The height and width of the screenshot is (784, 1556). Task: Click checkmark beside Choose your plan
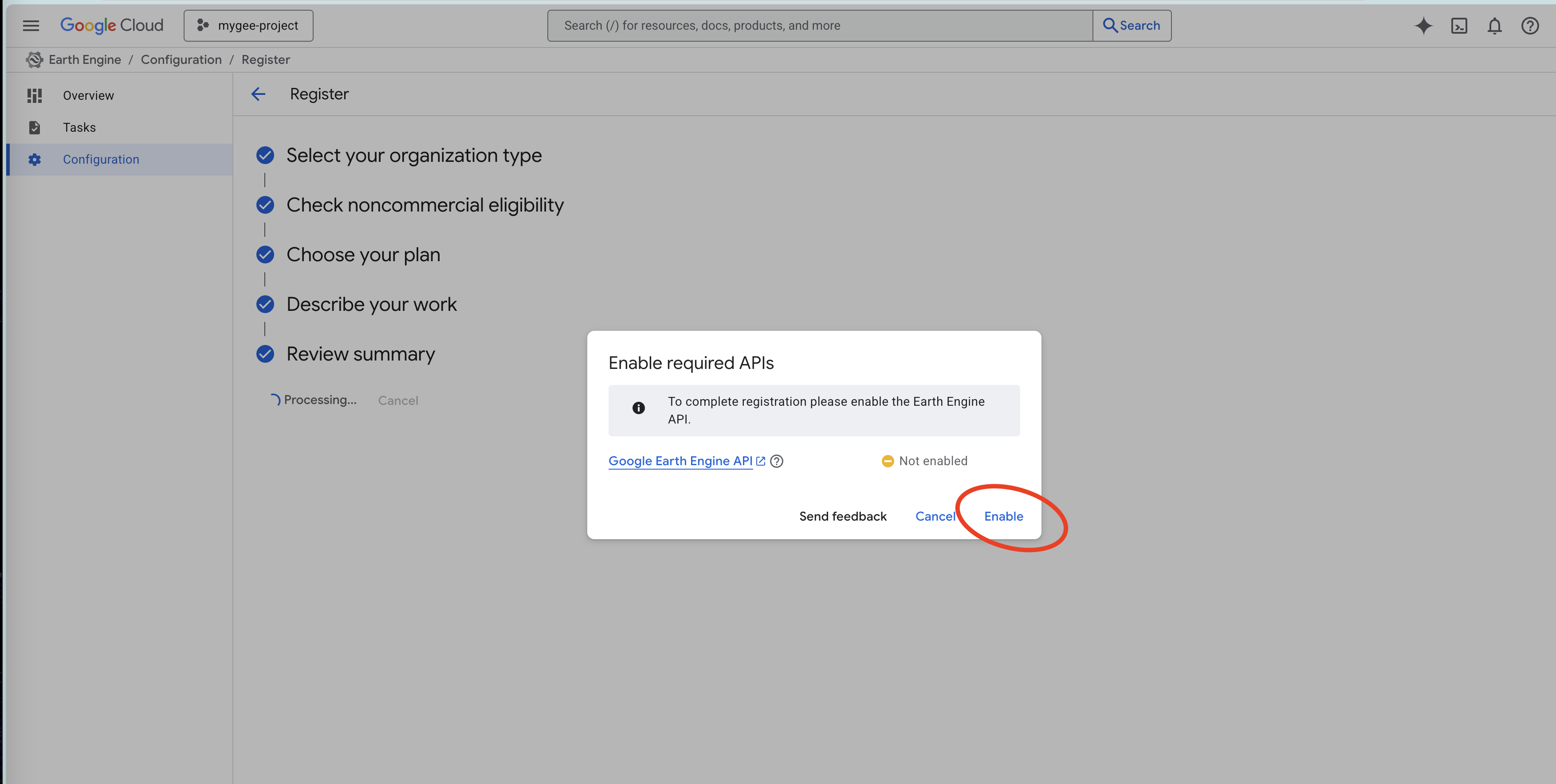click(x=265, y=254)
